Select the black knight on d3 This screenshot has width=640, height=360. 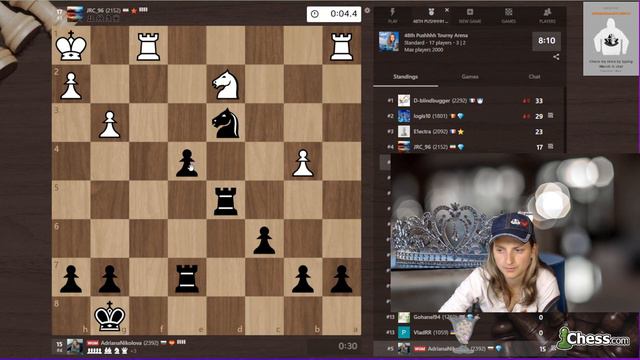point(226,122)
